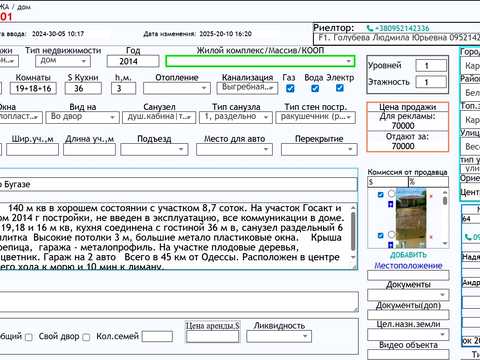Select the first photo's radio button
The width and height of the screenshot is (480, 360).
pos(391,194)
